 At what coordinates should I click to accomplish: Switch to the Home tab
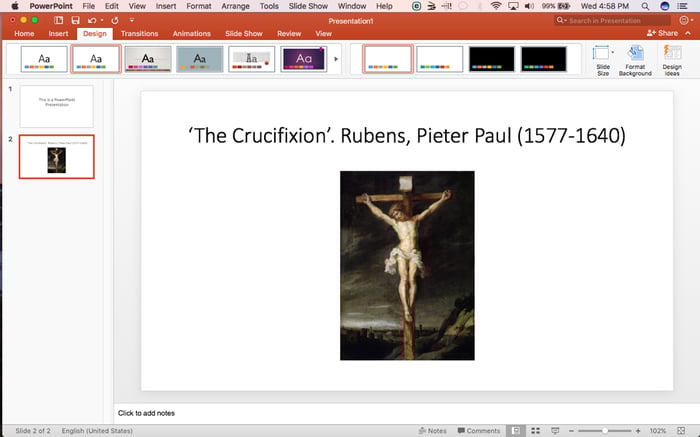[24, 33]
